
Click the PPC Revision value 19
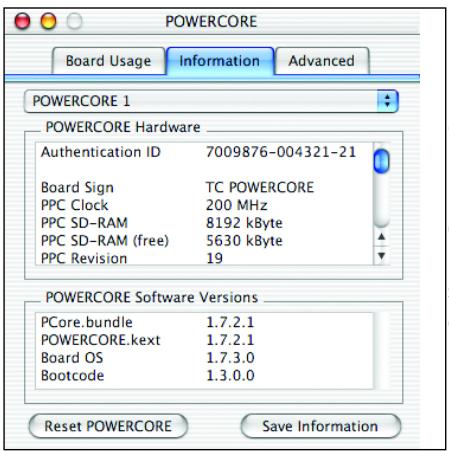[215, 258]
